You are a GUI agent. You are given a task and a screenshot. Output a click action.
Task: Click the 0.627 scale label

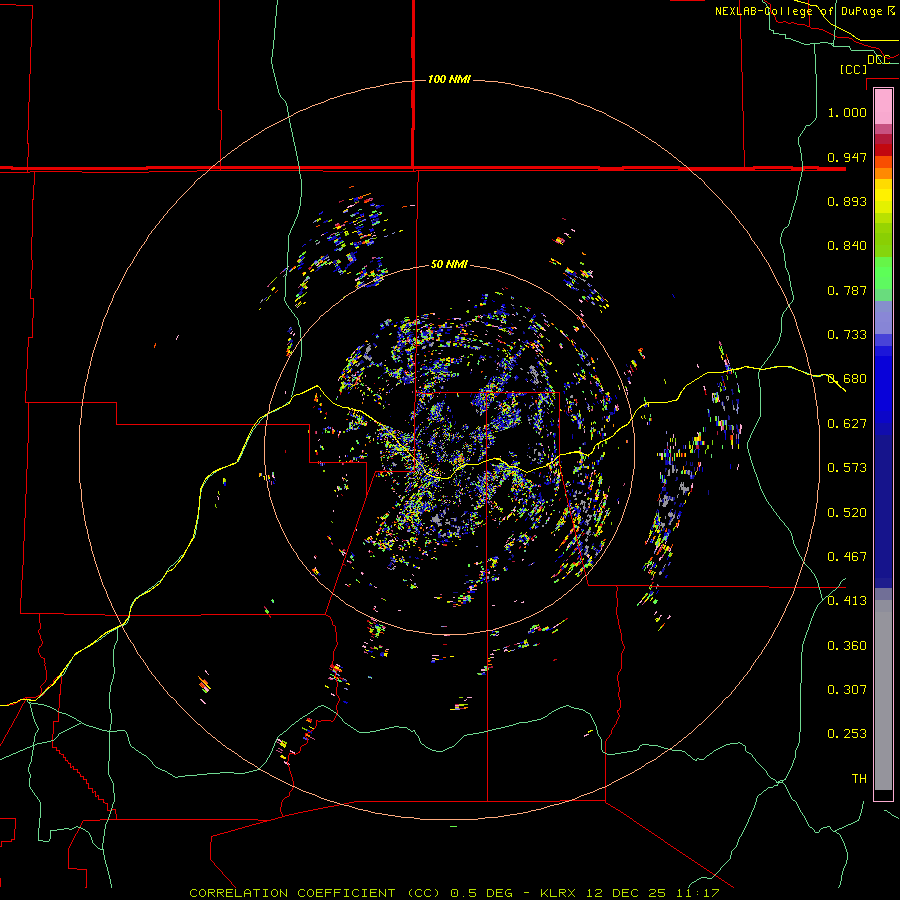coord(847,424)
